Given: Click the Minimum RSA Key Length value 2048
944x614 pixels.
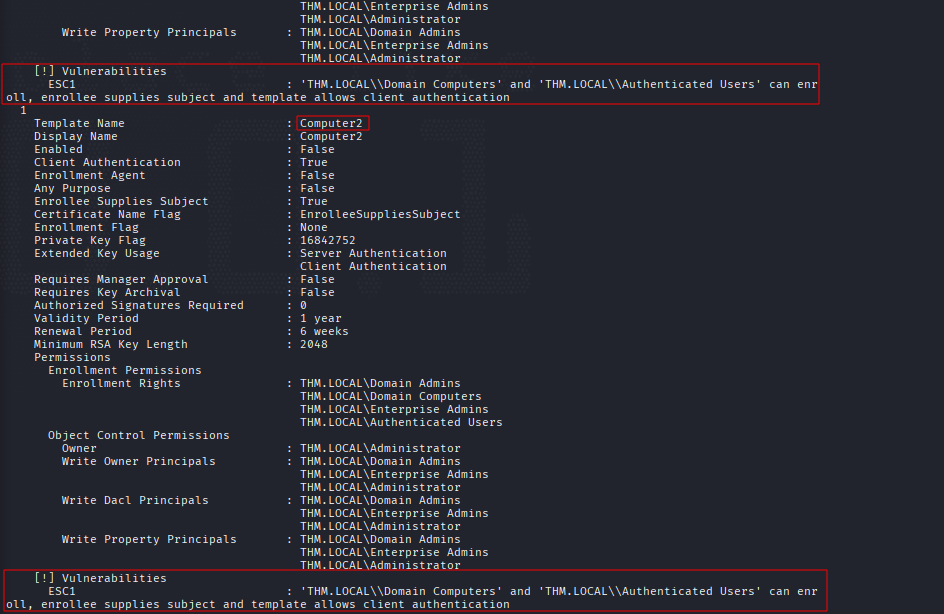Looking at the screenshot, I should coord(314,344).
